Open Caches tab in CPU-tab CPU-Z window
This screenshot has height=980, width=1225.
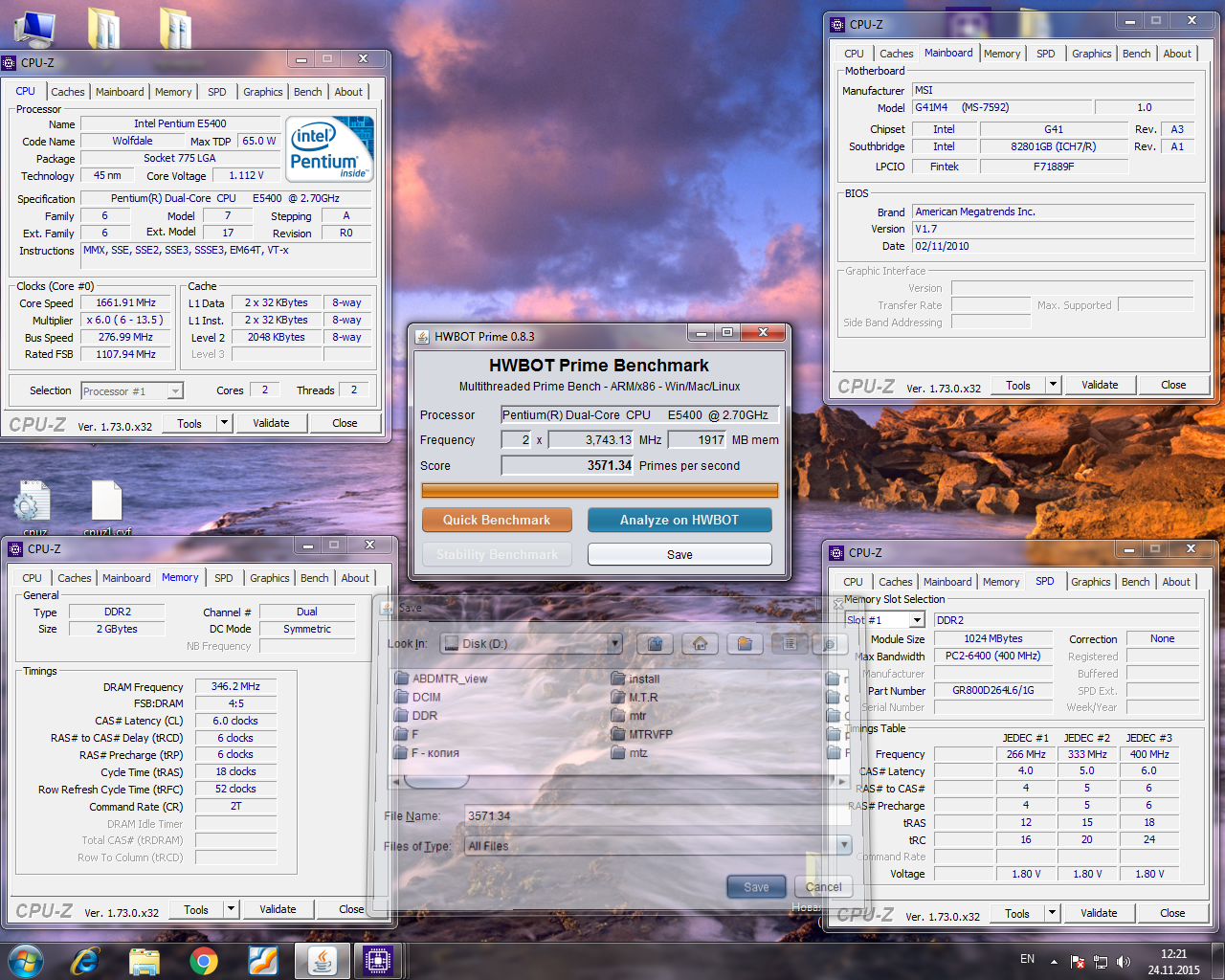pyautogui.click(x=68, y=92)
